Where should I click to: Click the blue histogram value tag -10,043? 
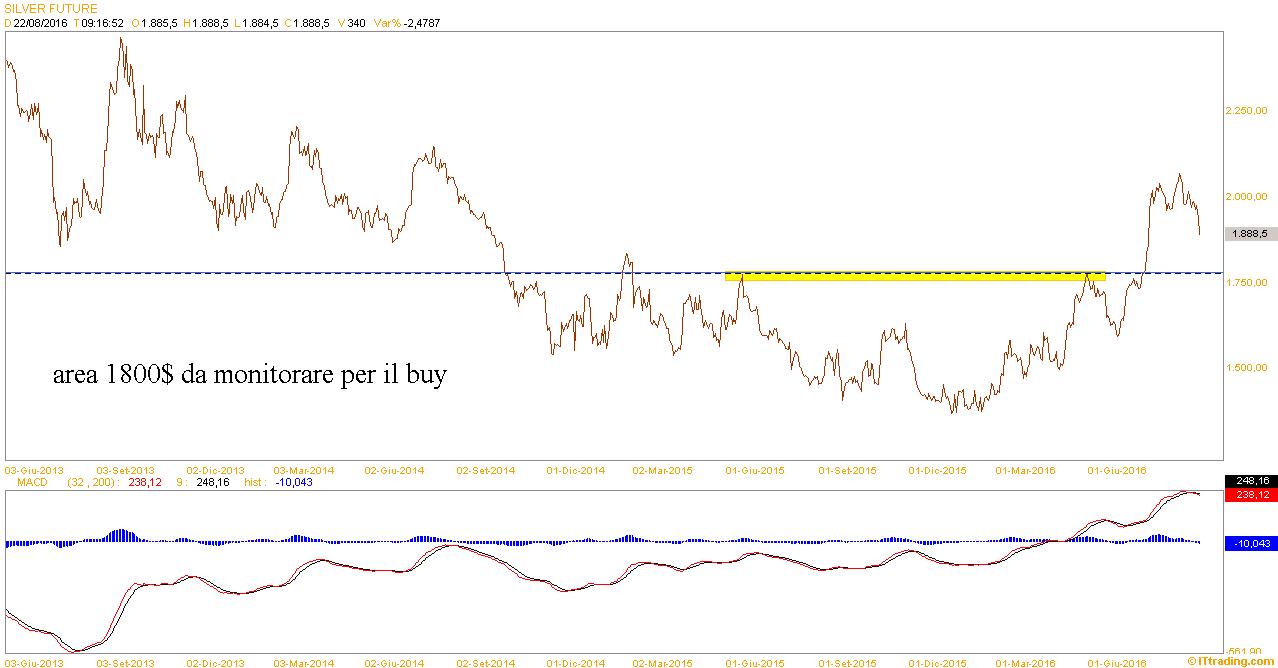click(x=1250, y=543)
